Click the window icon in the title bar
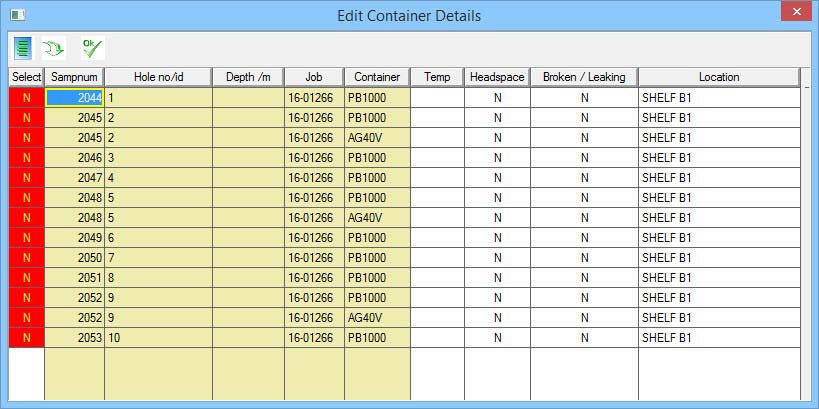Screen dimensions: 819x409 [x=18, y=15]
